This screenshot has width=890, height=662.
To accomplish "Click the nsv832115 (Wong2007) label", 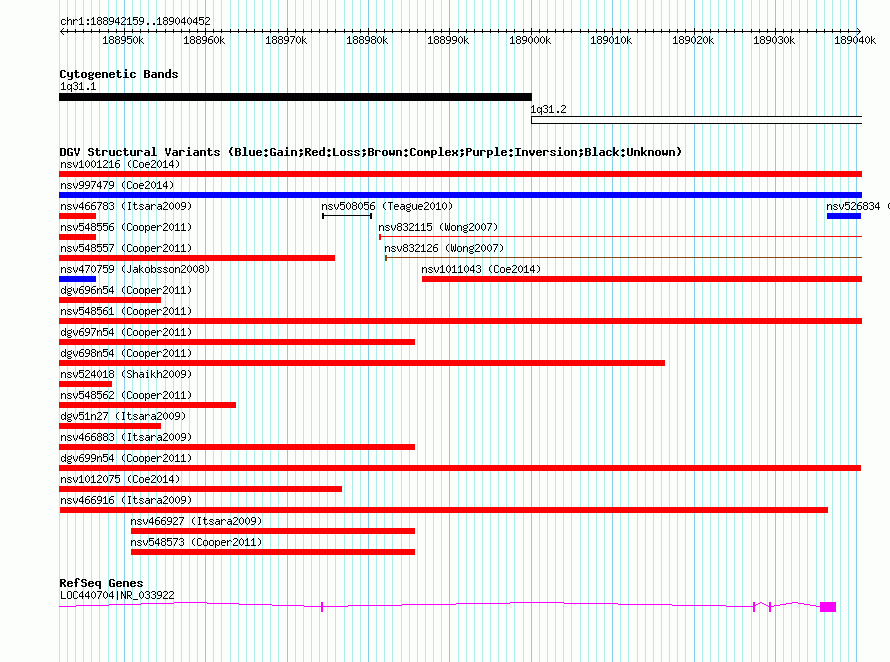I will coord(438,228).
